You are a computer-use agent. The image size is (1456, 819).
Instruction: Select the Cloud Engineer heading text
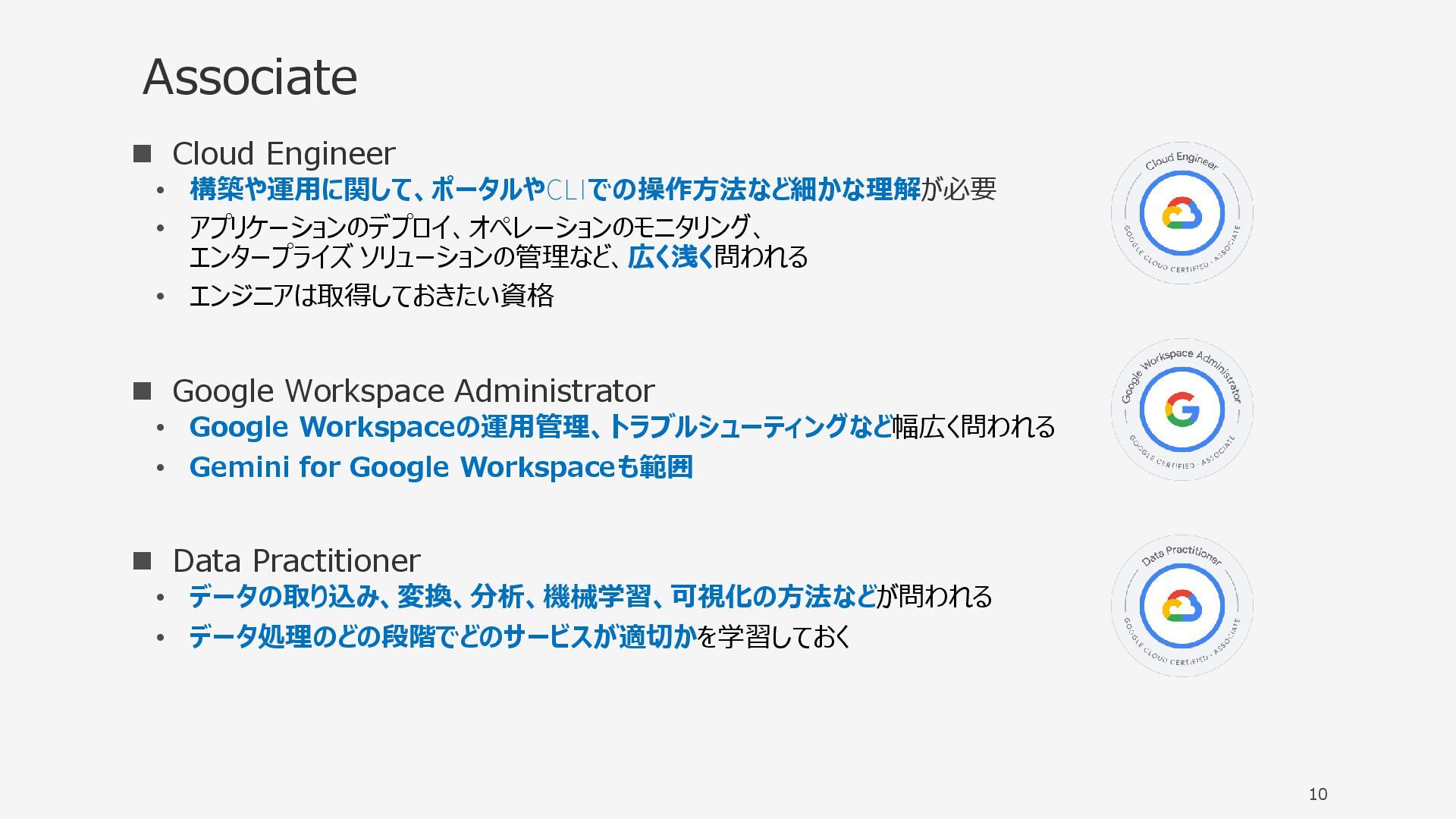(x=284, y=154)
